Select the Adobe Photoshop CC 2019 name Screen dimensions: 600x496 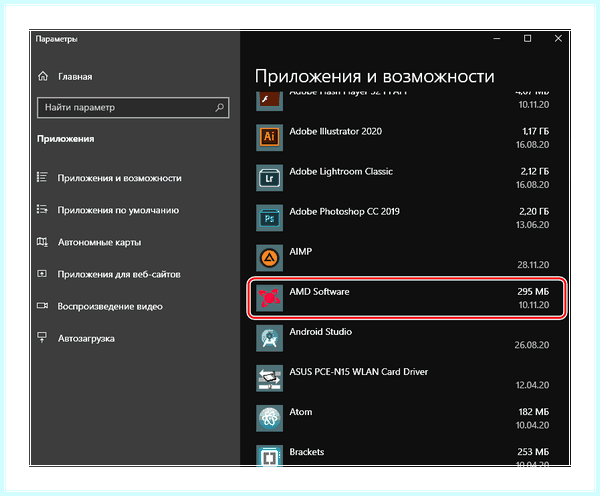click(x=344, y=211)
